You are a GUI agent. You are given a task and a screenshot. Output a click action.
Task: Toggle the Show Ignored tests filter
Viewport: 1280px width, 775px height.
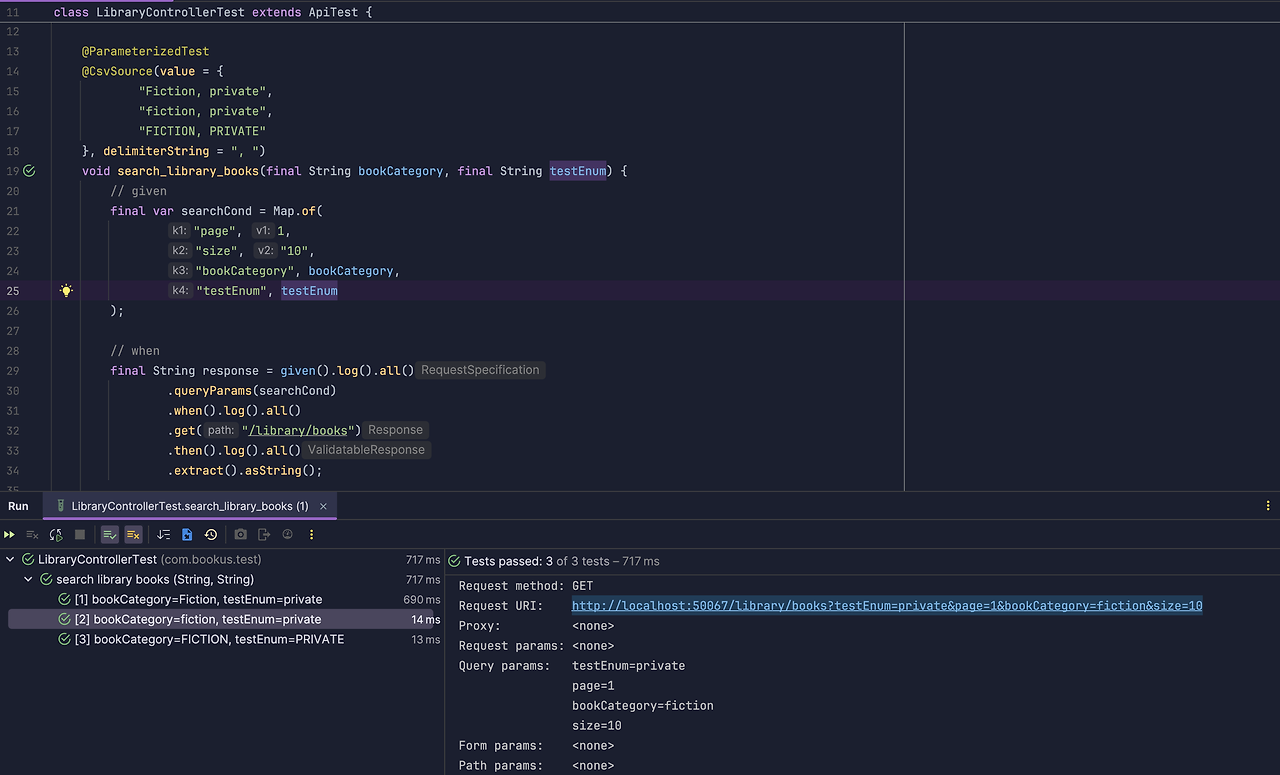pos(133,534)
